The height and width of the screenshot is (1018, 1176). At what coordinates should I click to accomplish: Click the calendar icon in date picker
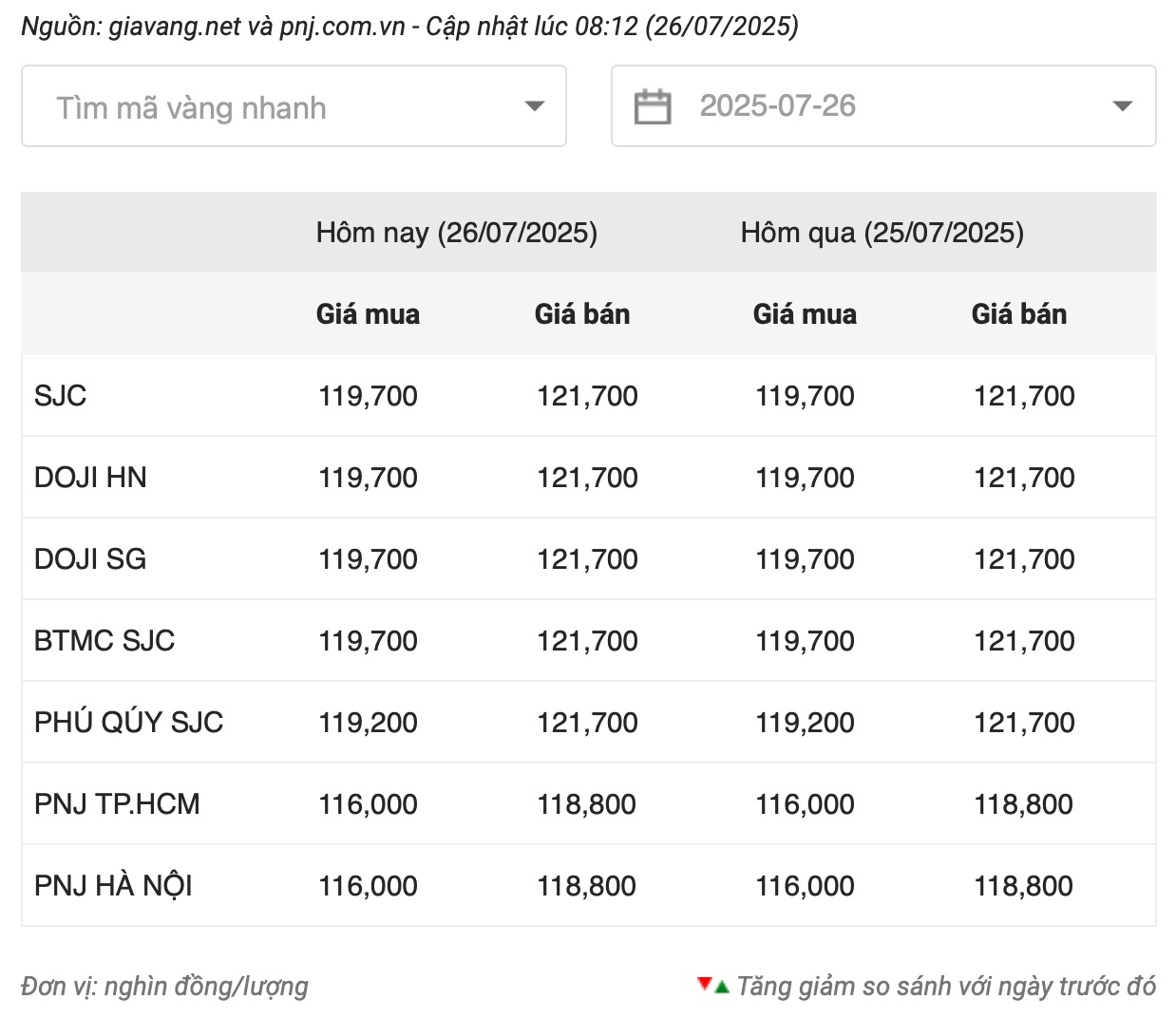652,106
